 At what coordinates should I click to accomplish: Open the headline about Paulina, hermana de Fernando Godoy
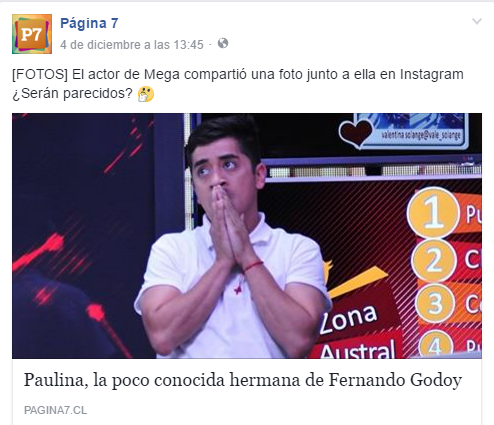243,380
